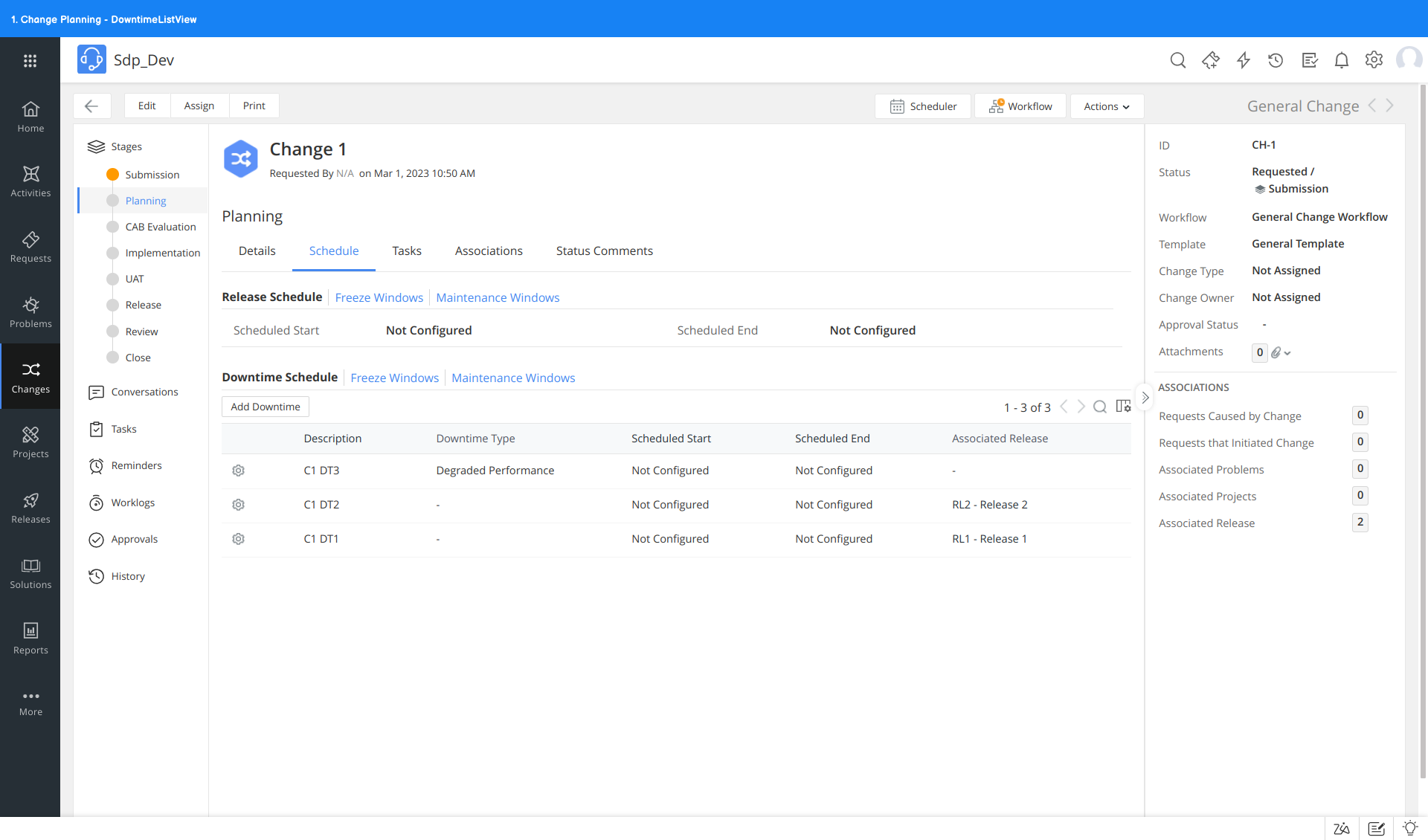The height and width of the screenshot is (840, 1428).
Task: Click the Assign button
Action: click(x=199, y=106)
